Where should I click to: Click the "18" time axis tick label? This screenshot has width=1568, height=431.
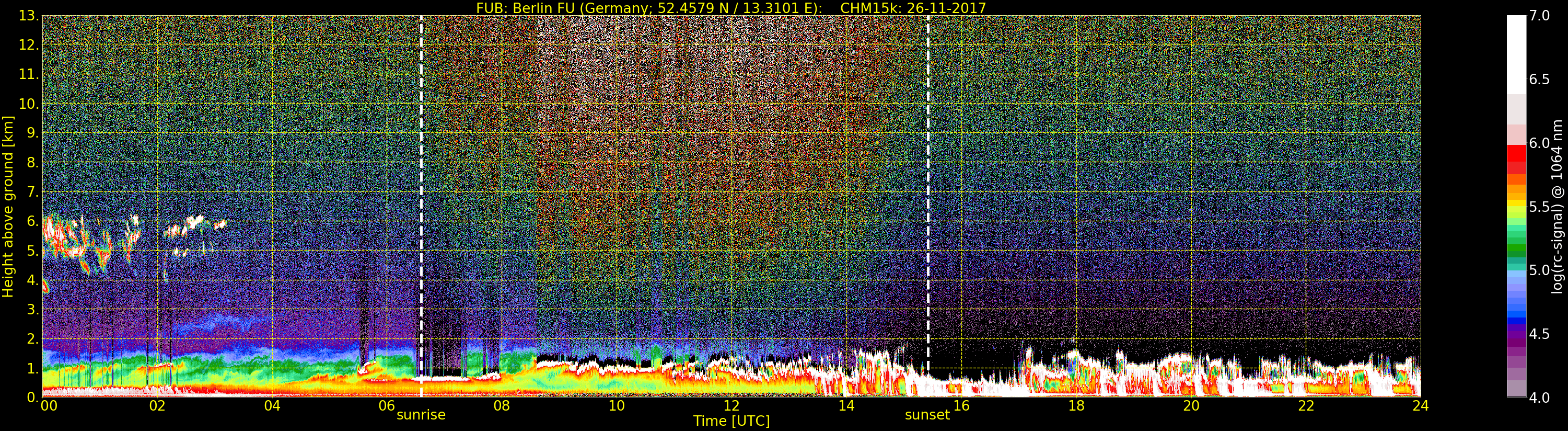coord(1076,405)
